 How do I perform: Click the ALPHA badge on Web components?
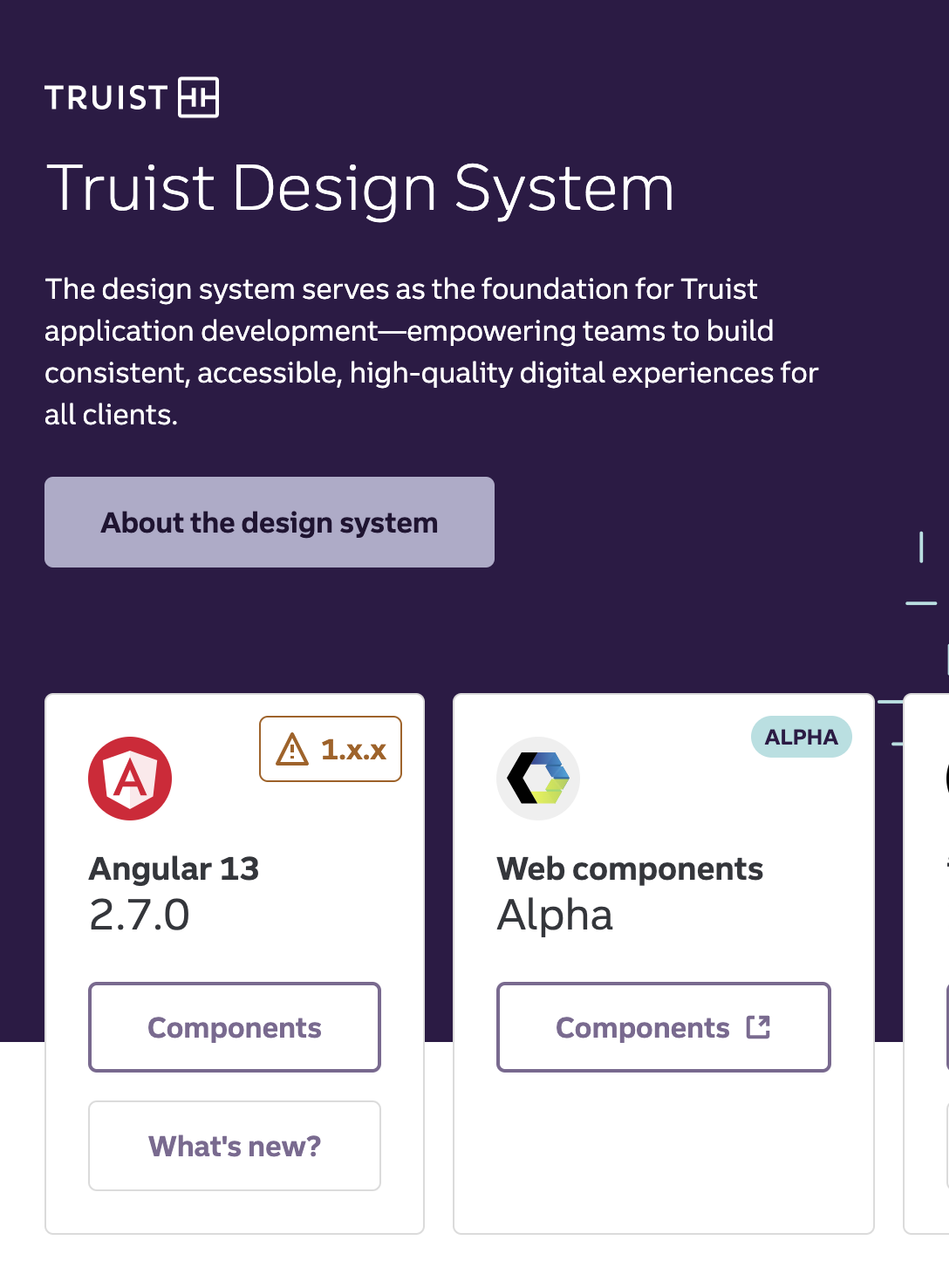(801, 737)
